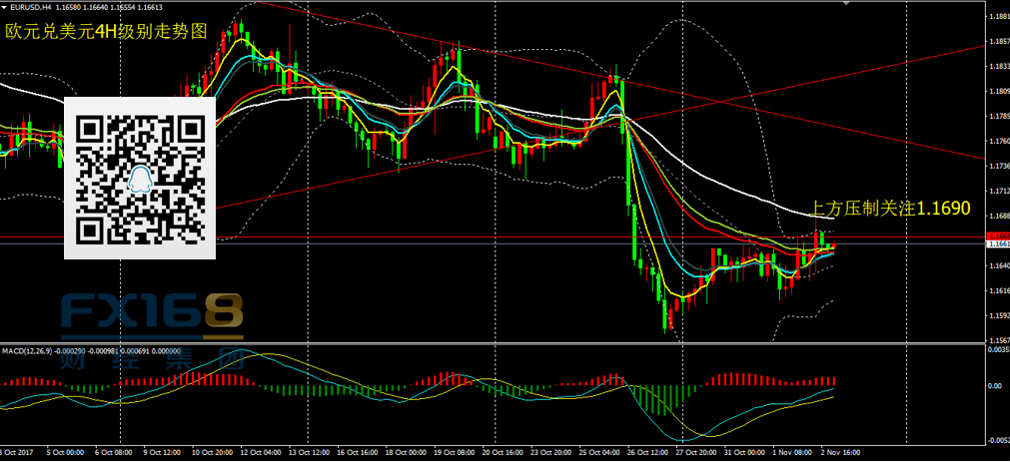
Task: Click the 1.1881 price scale label
Action: [x=996, y=17]
